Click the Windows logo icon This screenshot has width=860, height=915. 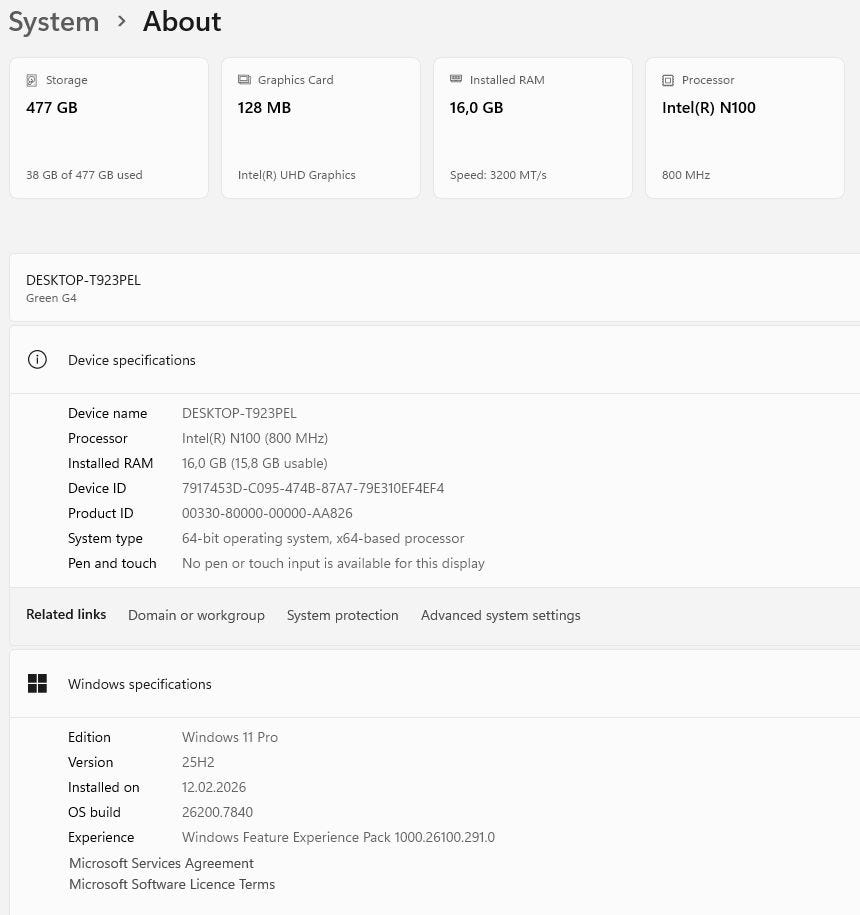tap(37, 684)
